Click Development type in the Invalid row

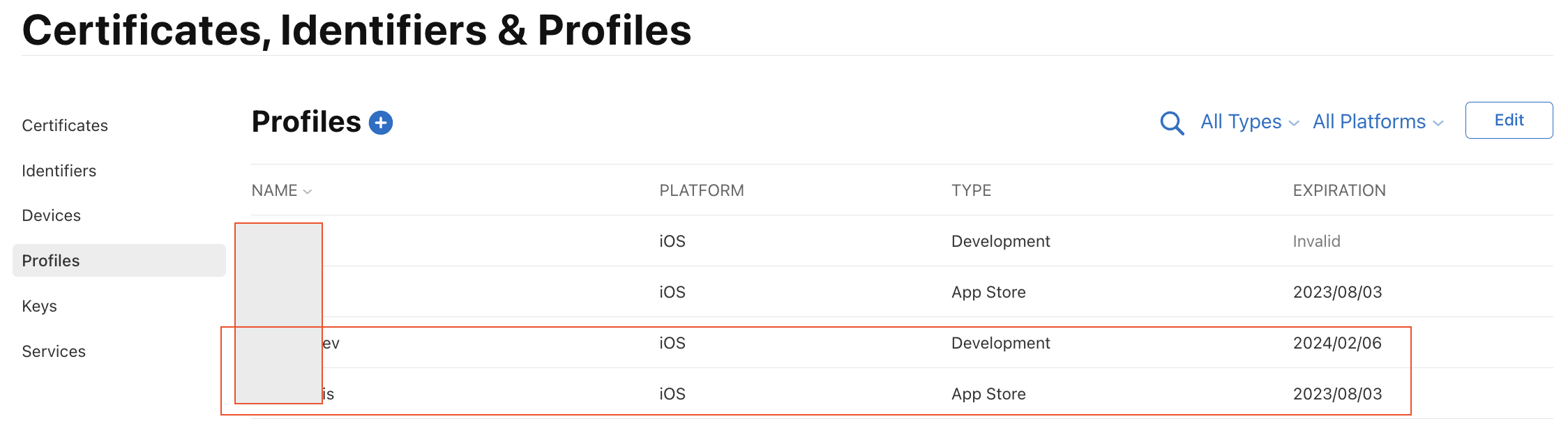pyautogui.click(x=1000, y=241)
